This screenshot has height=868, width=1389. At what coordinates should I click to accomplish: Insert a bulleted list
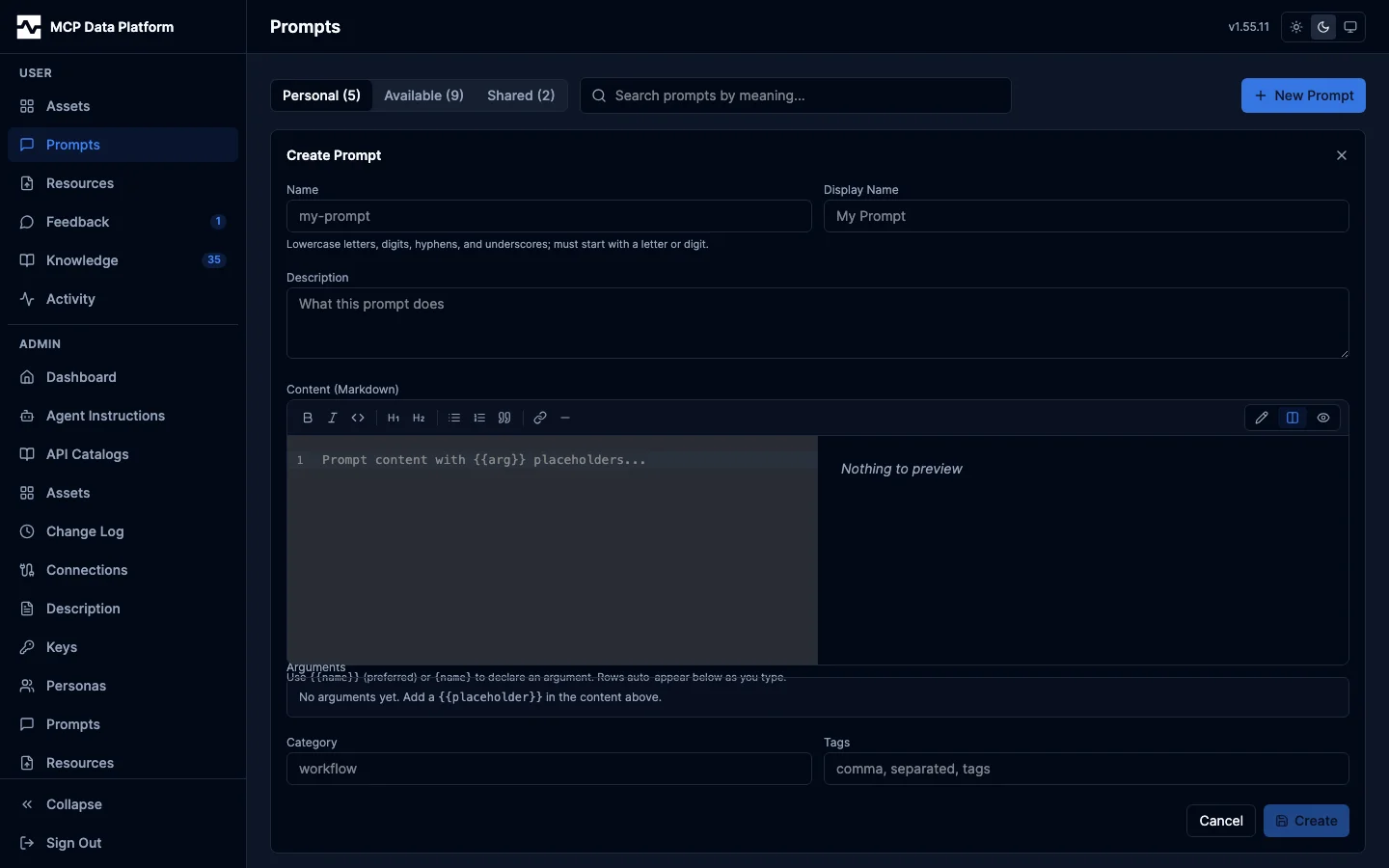(x=454, y=418)
